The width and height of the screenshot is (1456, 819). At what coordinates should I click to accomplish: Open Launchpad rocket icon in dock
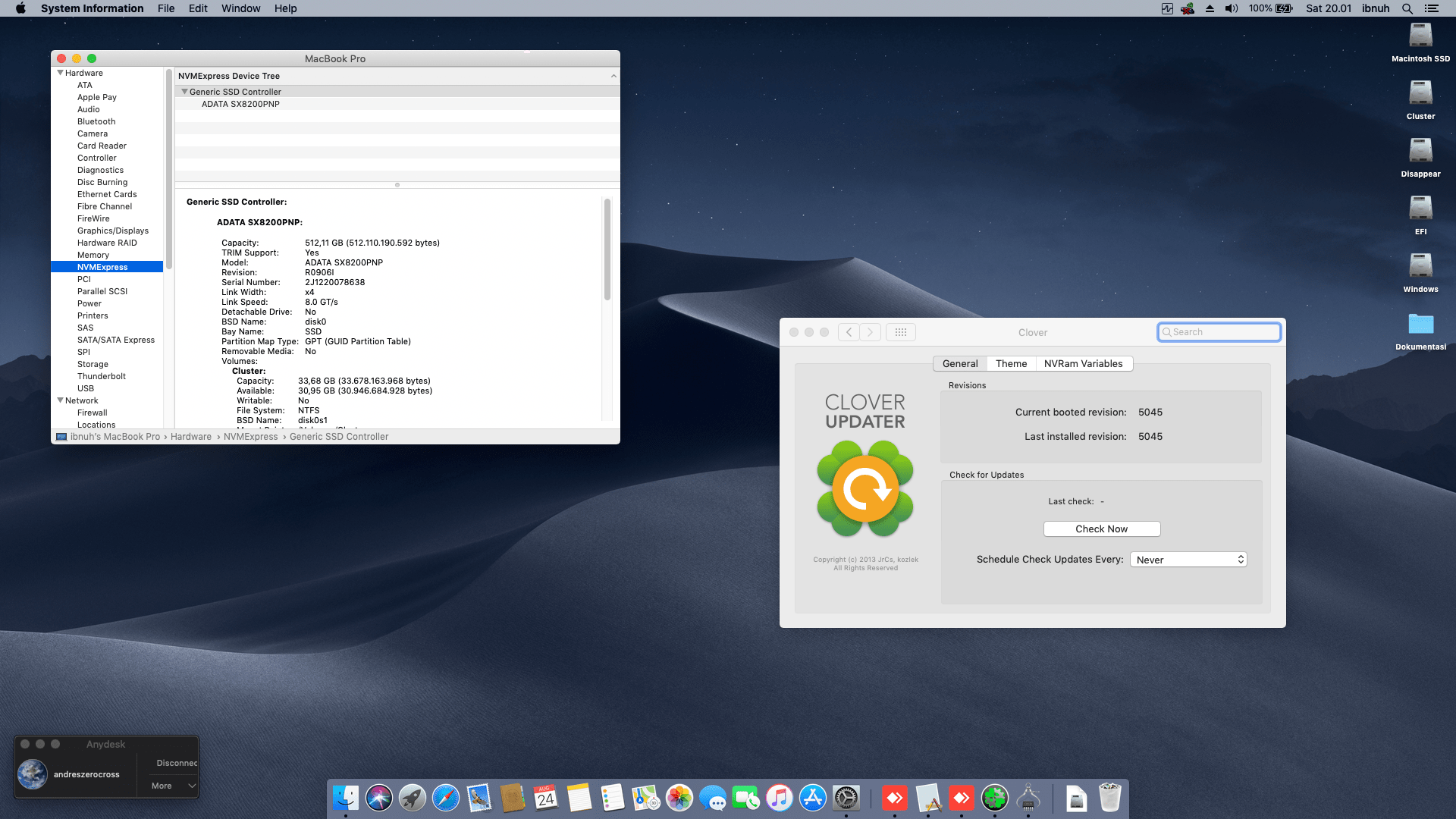413,798
